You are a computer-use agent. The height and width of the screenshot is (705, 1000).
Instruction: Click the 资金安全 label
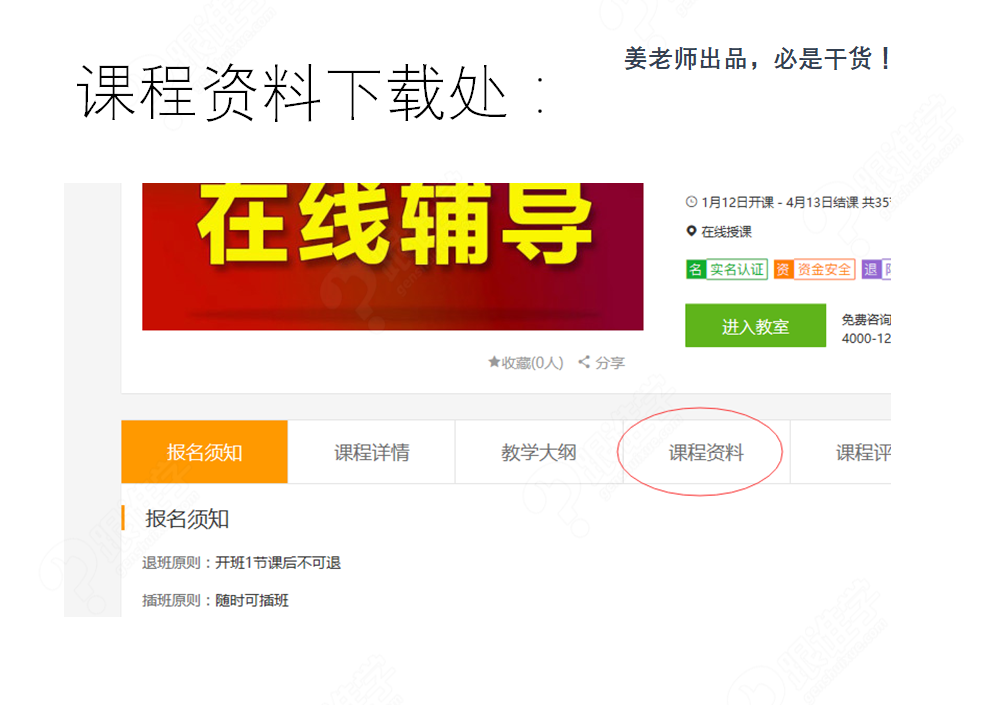click(824, 269)
